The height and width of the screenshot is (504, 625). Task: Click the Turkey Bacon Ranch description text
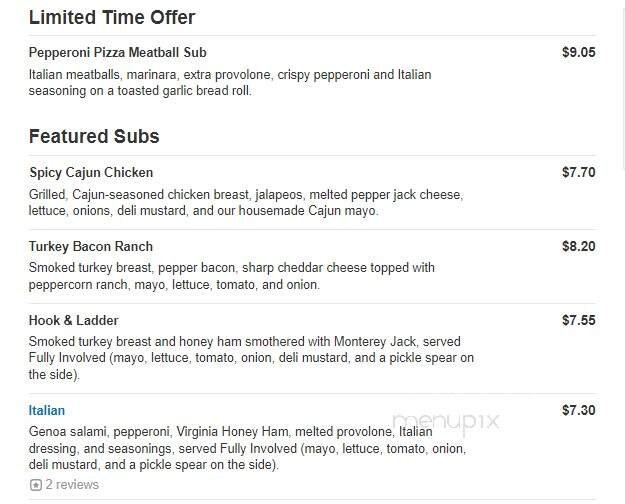point(231,277)
